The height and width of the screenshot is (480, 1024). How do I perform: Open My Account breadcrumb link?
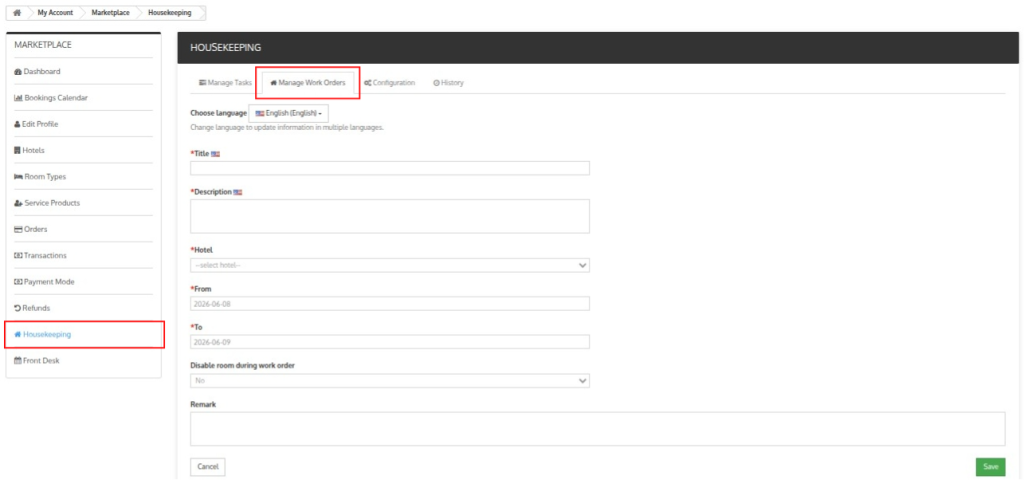click(55, 12)
